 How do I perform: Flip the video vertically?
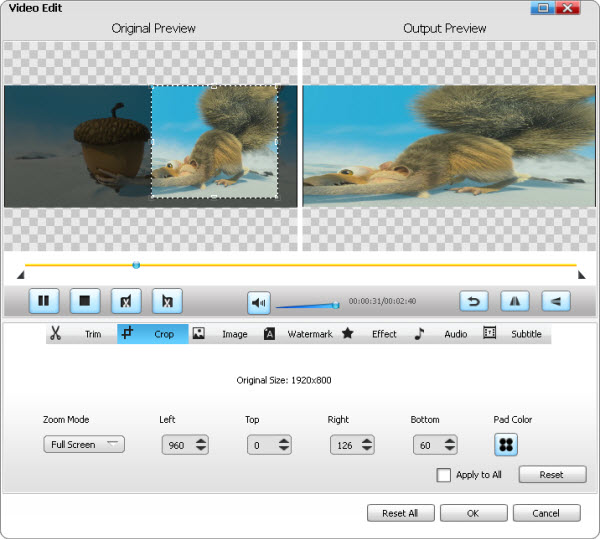click(x=556, y=301)
